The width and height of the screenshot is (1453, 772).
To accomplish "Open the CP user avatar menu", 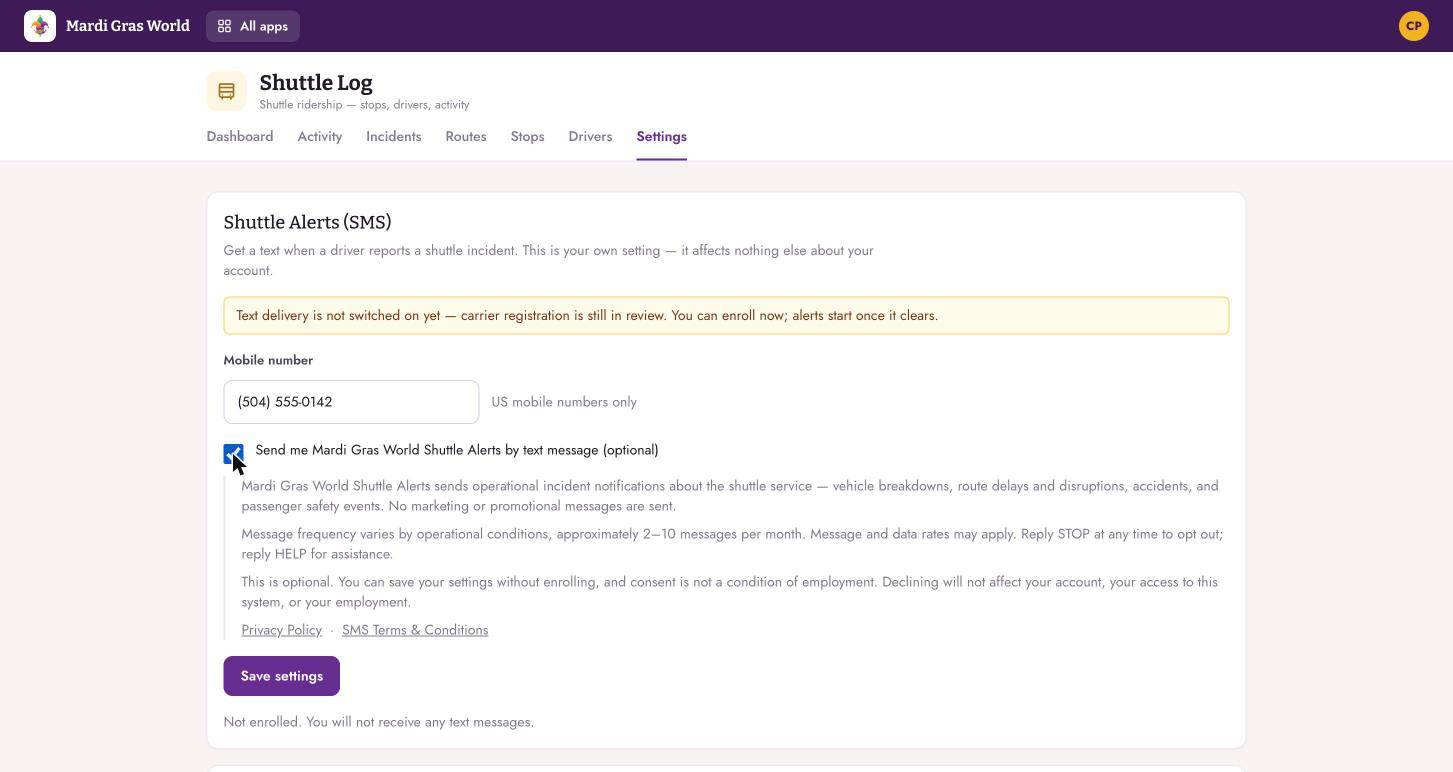I will click(x=1414, y=26).
